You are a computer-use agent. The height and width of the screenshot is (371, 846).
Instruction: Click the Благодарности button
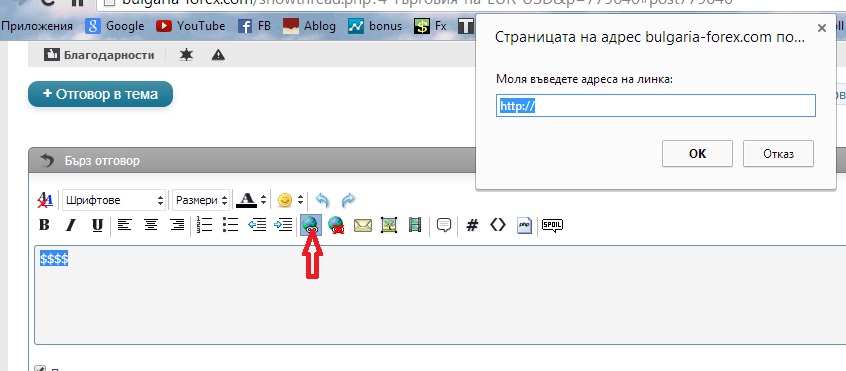[99, 54]
